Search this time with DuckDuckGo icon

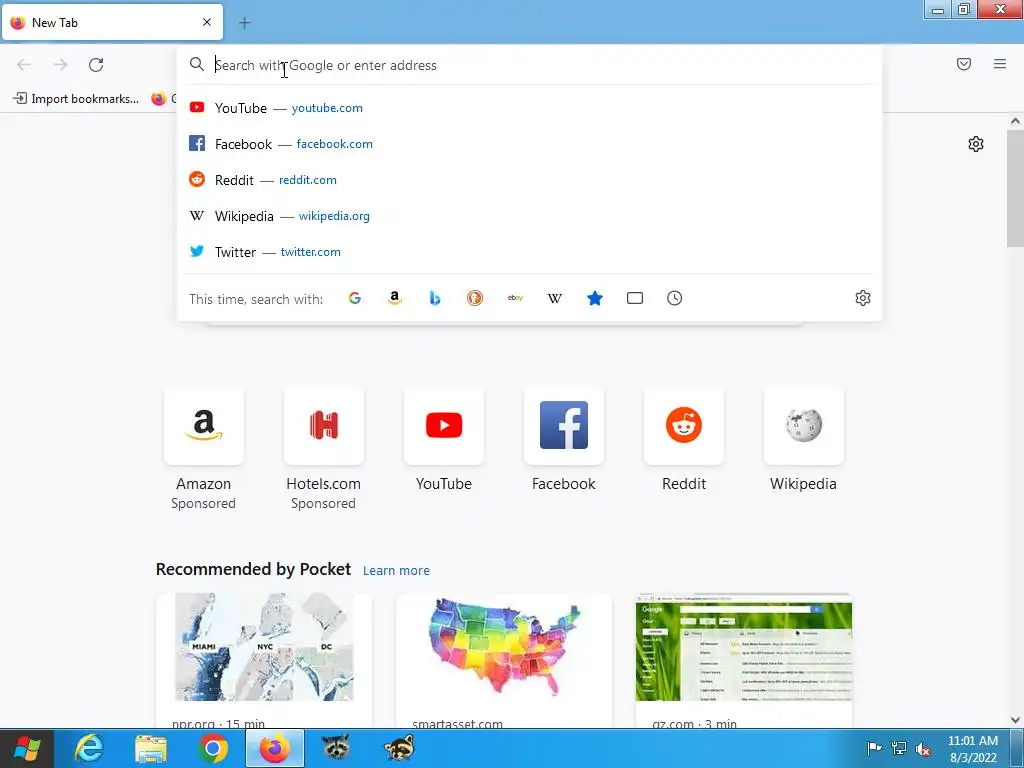point(475,298)
